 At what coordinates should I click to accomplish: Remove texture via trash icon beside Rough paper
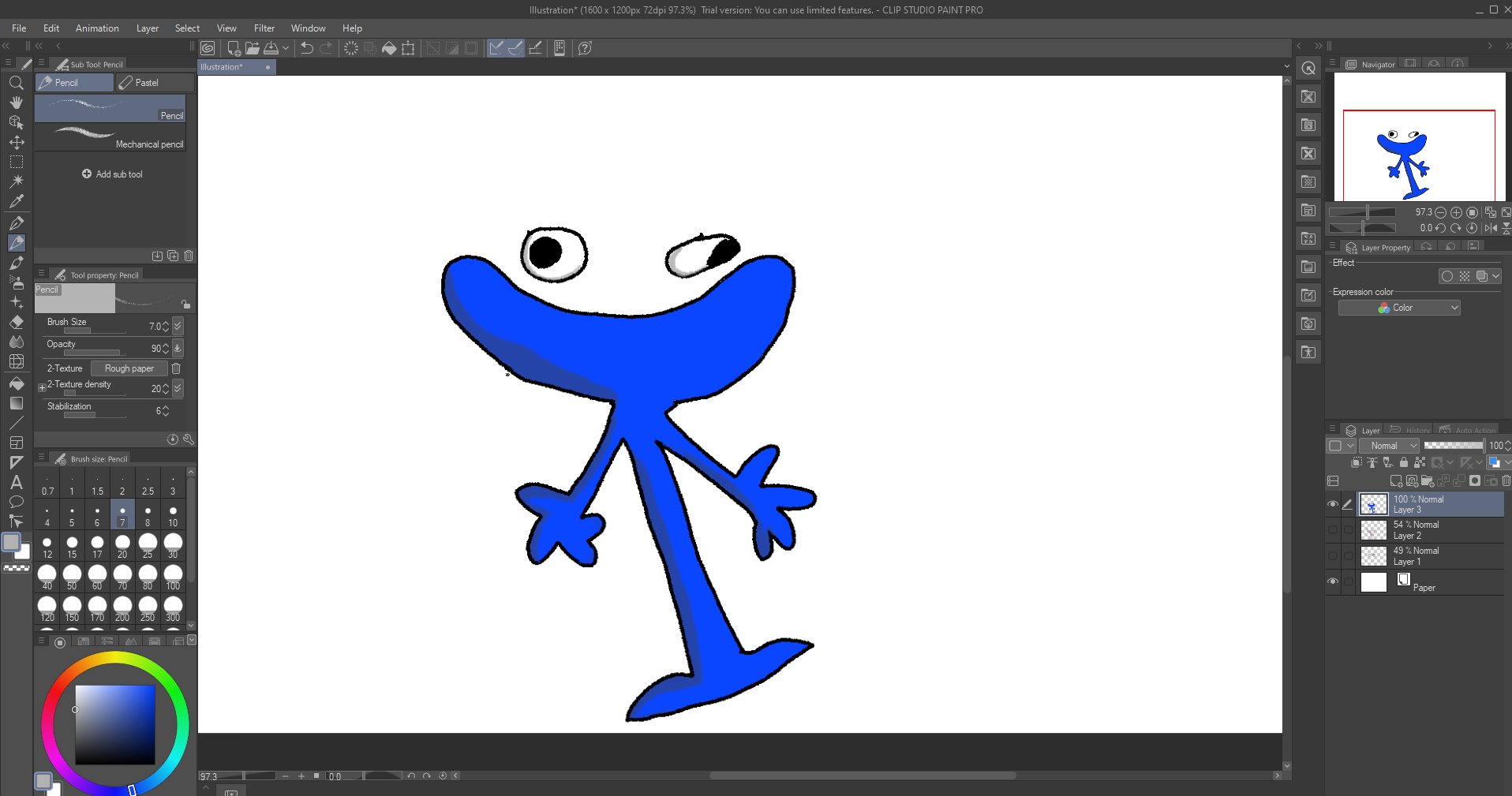(x=176, y=368)
